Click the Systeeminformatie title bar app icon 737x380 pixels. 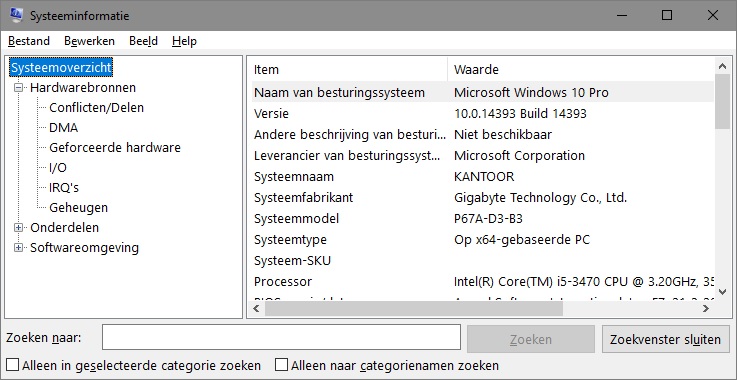15,16
